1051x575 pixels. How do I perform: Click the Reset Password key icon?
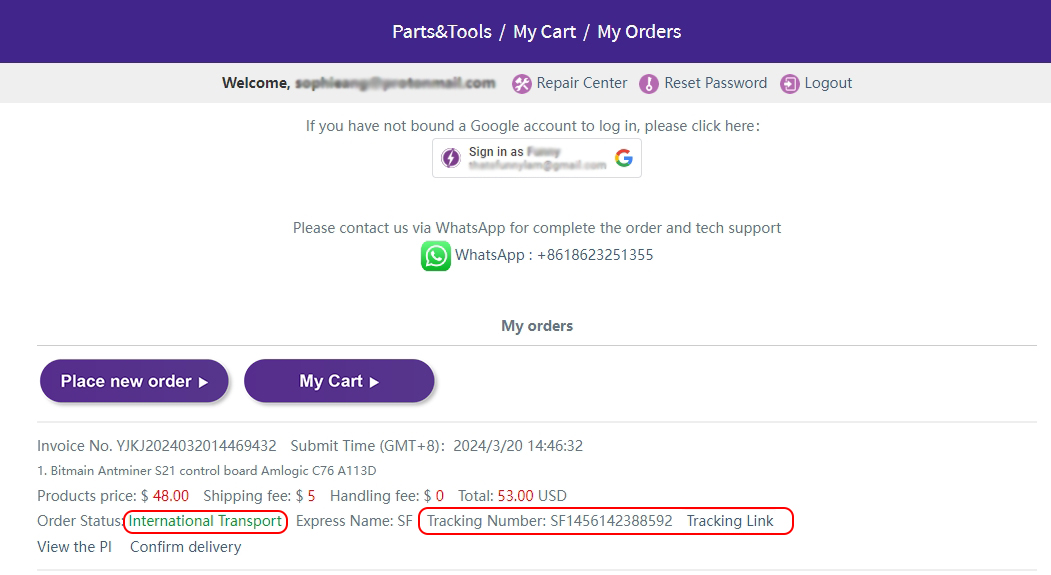coord(649,84)
